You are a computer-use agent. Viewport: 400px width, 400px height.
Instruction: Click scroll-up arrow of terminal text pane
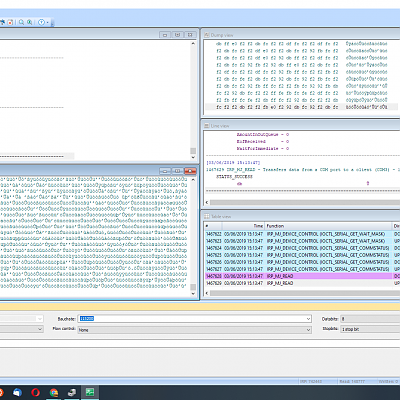click(193, 180)
